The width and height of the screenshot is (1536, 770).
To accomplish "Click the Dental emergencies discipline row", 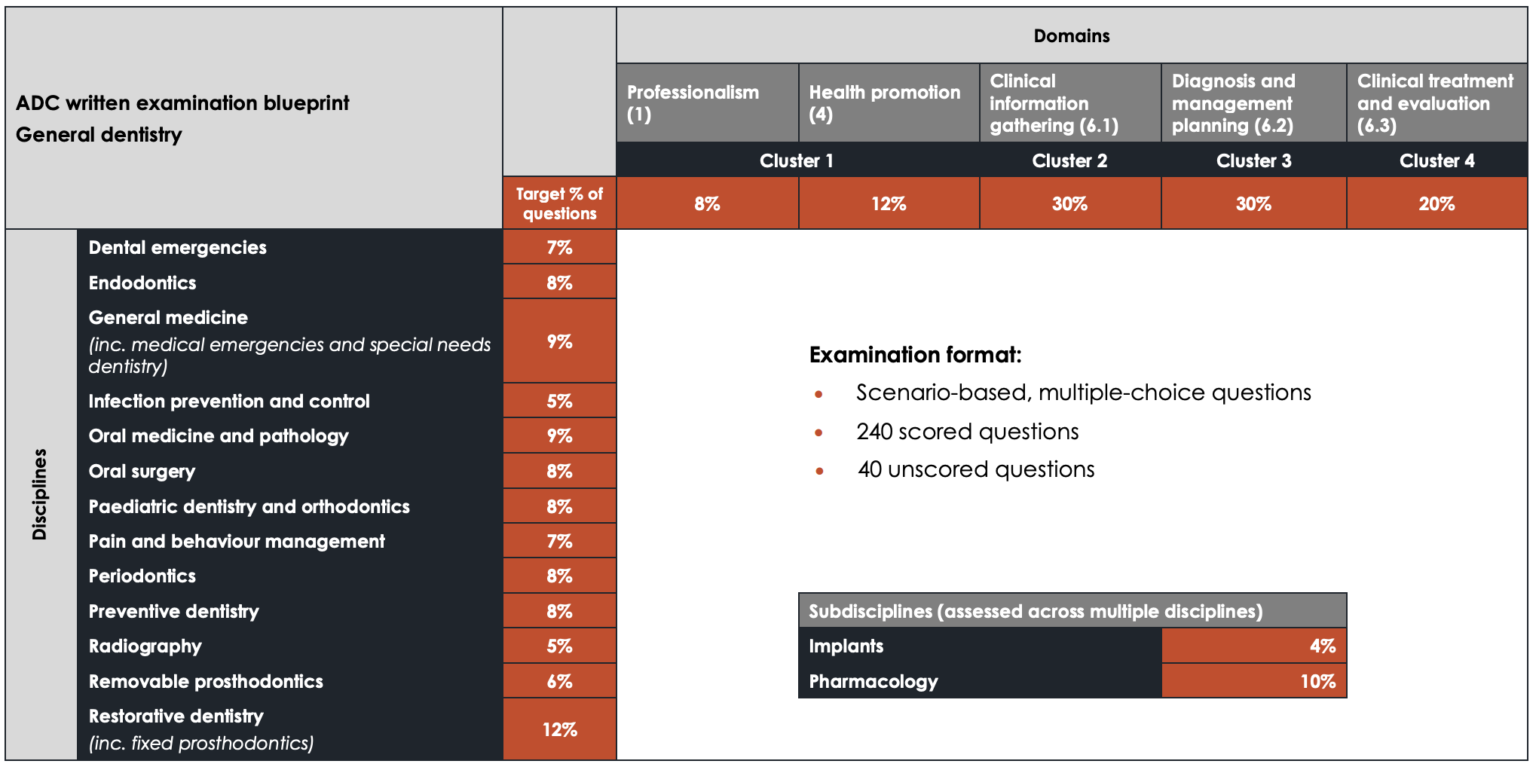I will [178, 247].
